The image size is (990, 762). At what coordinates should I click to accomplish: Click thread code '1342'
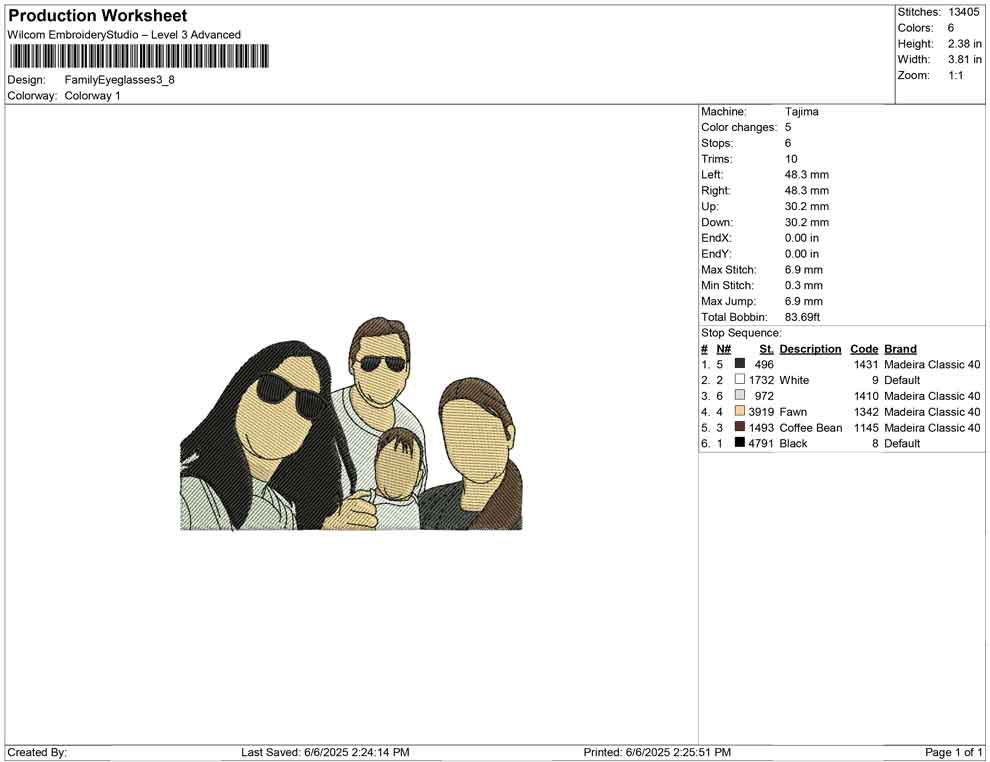click(x=866, y=412)
